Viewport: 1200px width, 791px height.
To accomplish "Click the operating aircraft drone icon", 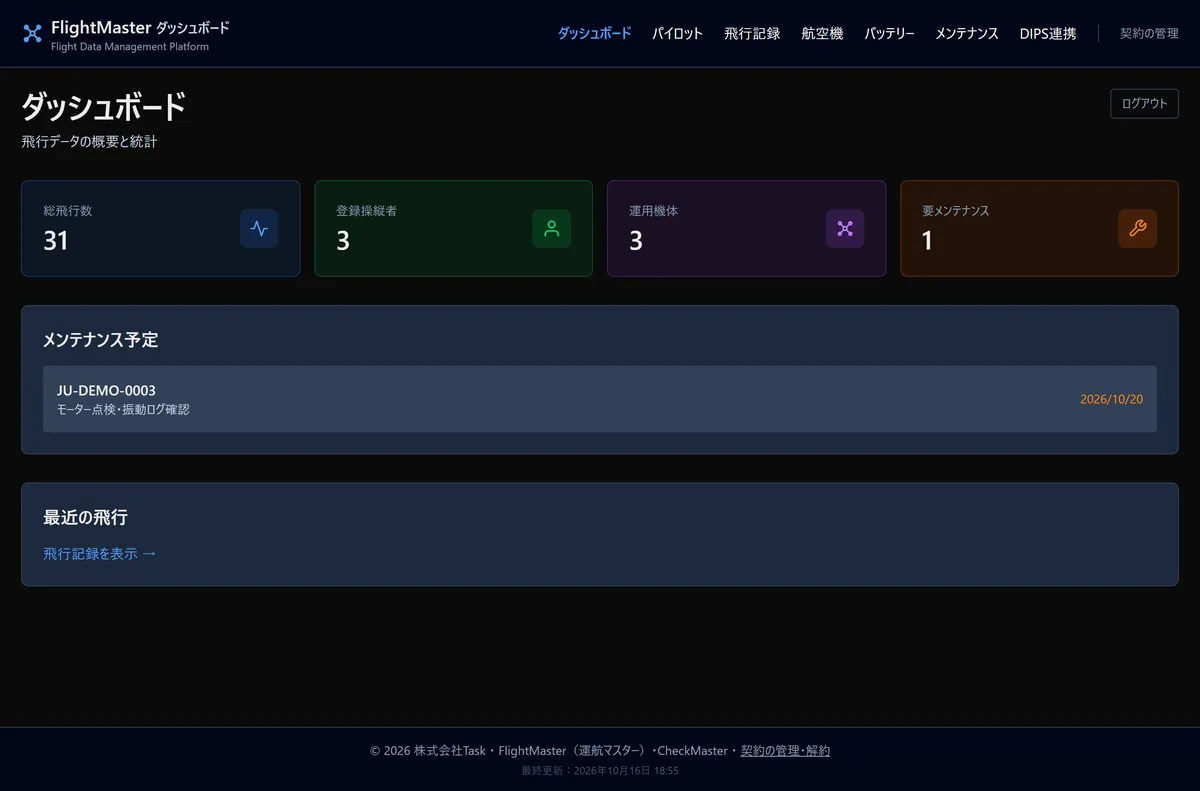I will click(x=845, y=228).
